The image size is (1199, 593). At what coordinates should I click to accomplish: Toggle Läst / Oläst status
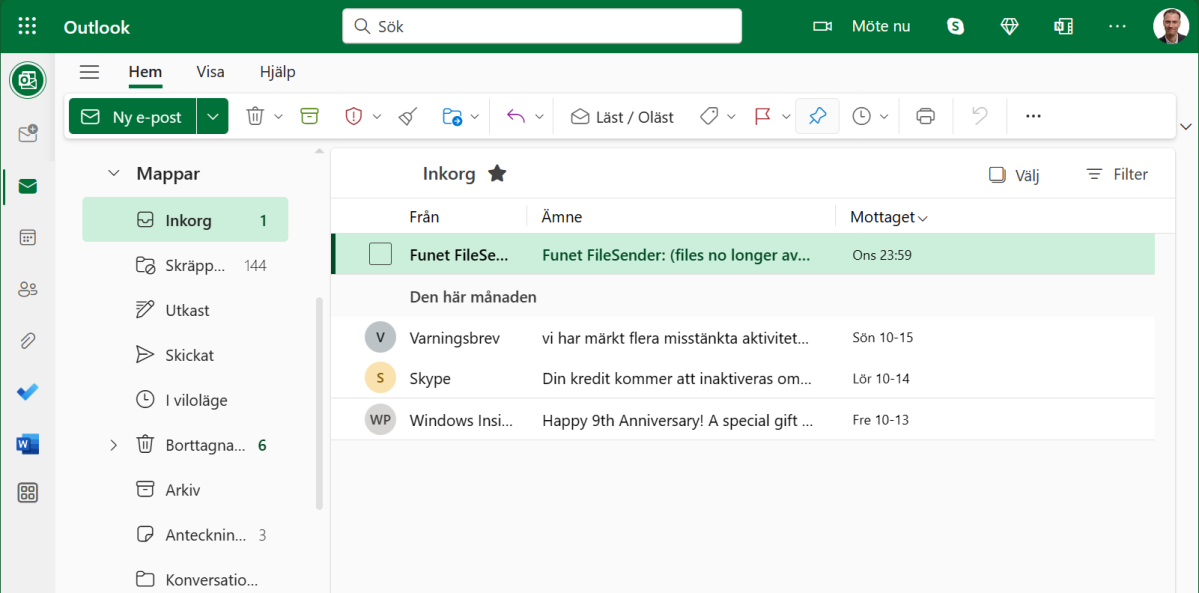(622, 117)
